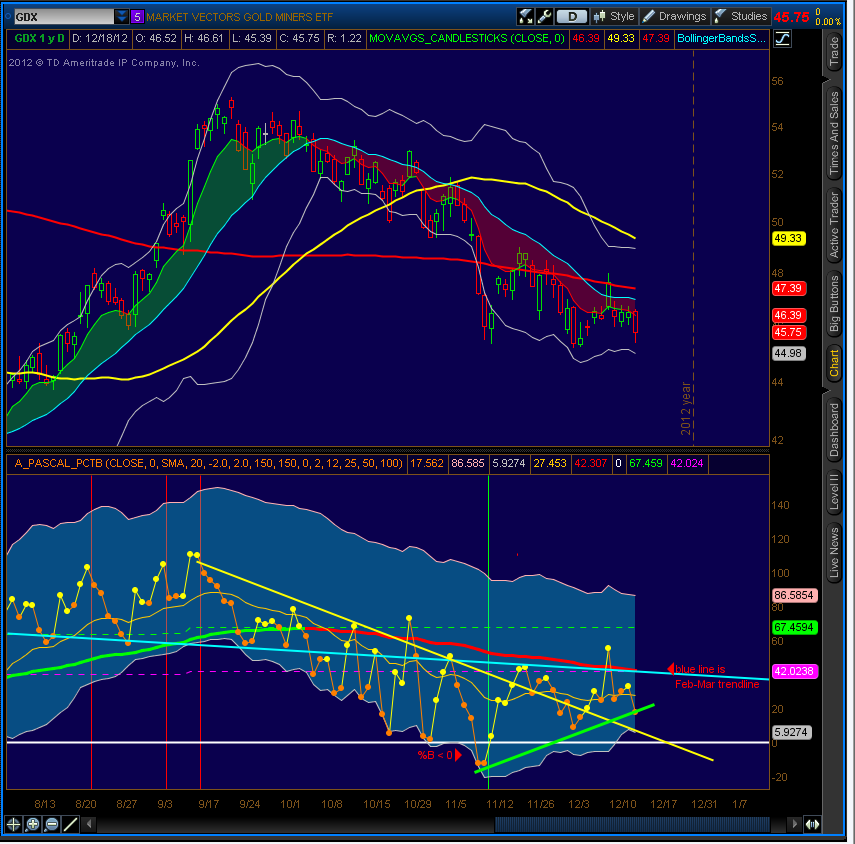The width and height of the screenshot is (855, 844).
Task: Click the 45.75 price axis bubble
Action: [788, 333]
